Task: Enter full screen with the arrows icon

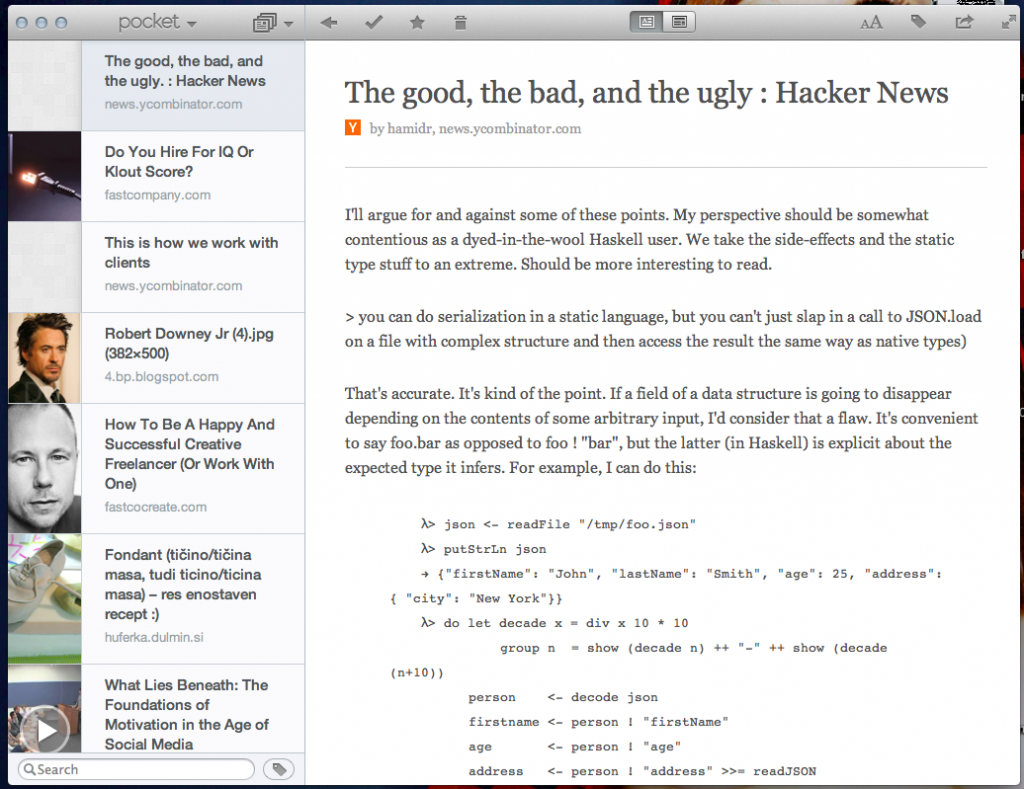Action: click(x=1008, y=23)
